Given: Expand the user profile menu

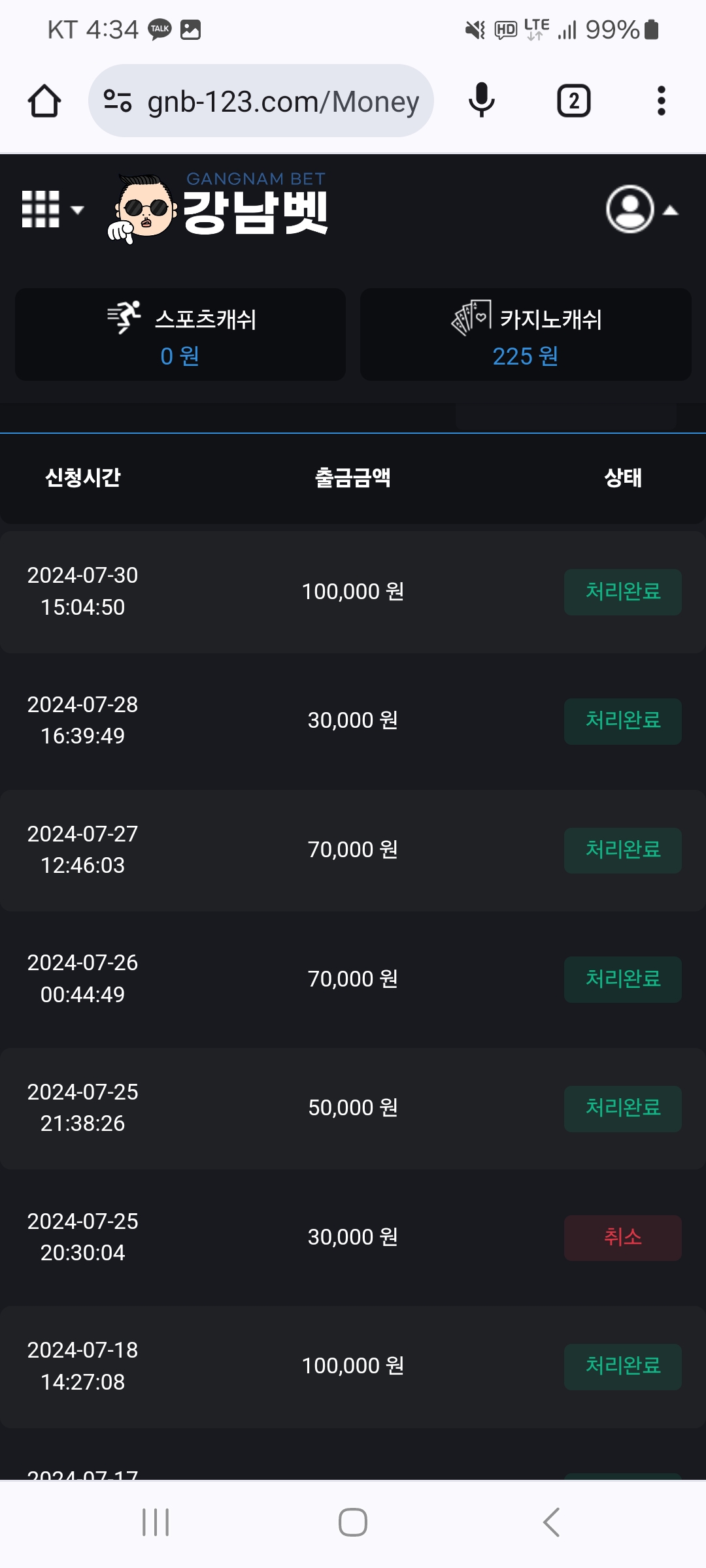Looking at the screenshot, I should (x=641, y=210).
